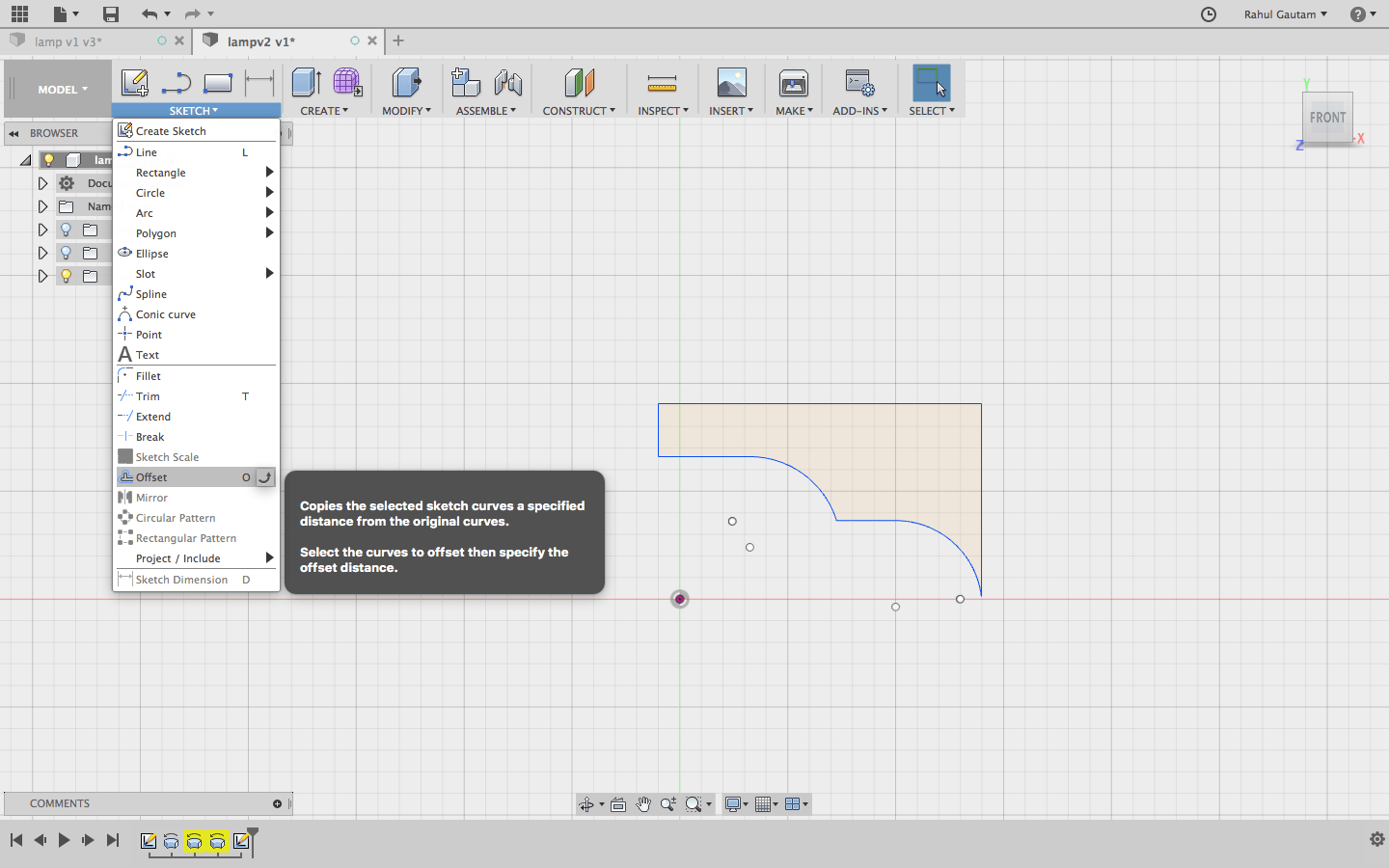Viewport: 1389px width, 868px height.
Task: Open Grid and Snaps settings icon
Action: pos(766,804)
